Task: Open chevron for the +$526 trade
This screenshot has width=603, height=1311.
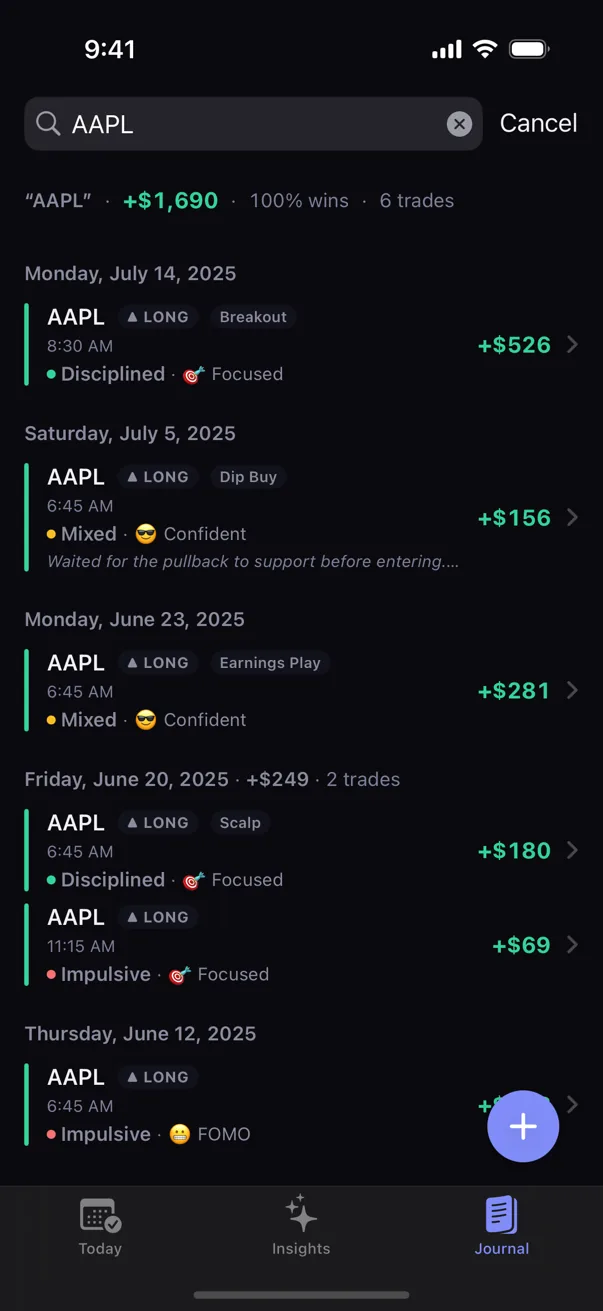Action: pyautogui.click(x=572, y=345)
